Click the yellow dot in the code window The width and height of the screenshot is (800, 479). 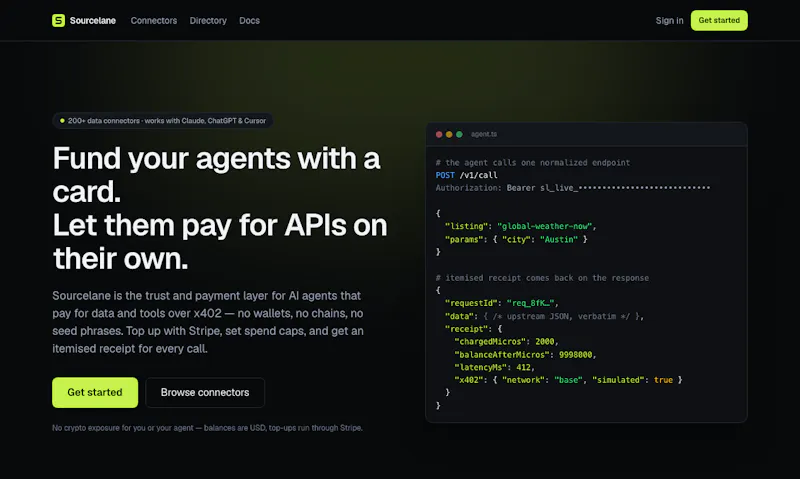449,134
